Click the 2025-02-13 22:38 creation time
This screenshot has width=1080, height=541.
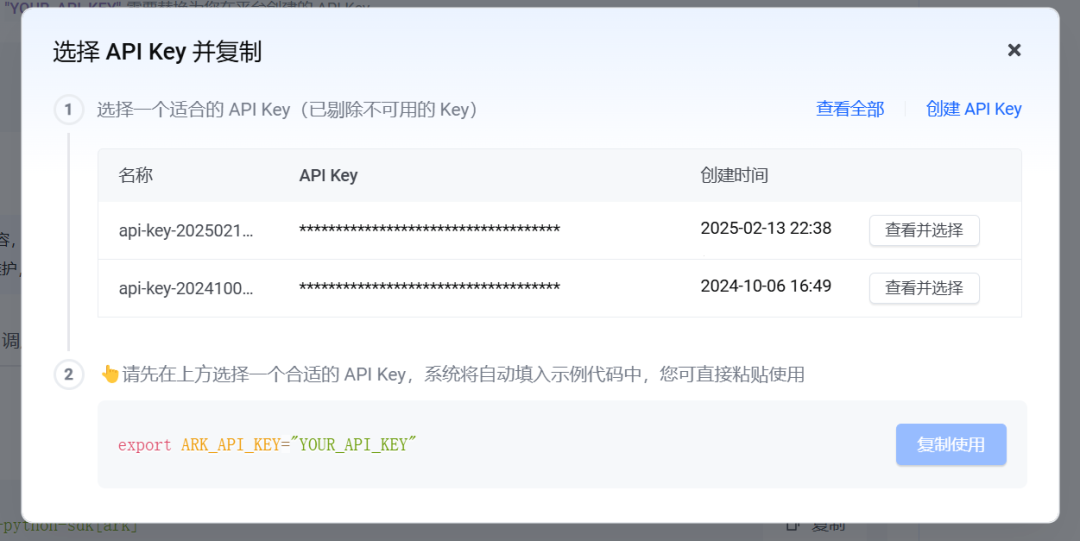coord(765,229)
